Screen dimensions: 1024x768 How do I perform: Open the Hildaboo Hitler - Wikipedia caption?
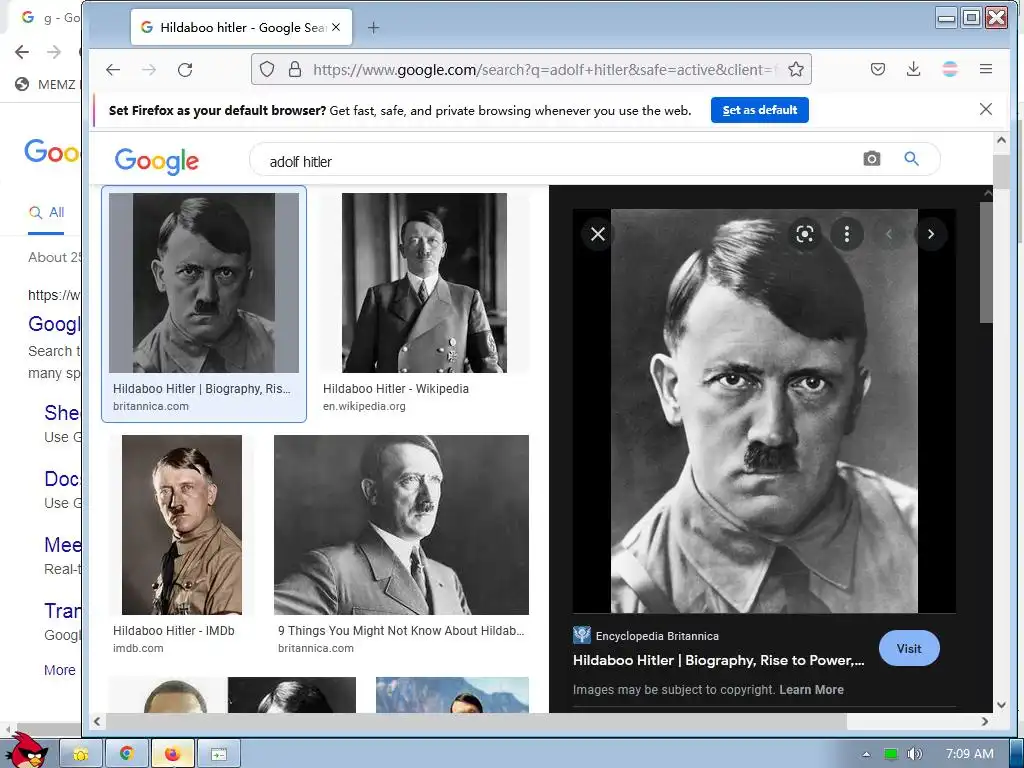point(396,389)
